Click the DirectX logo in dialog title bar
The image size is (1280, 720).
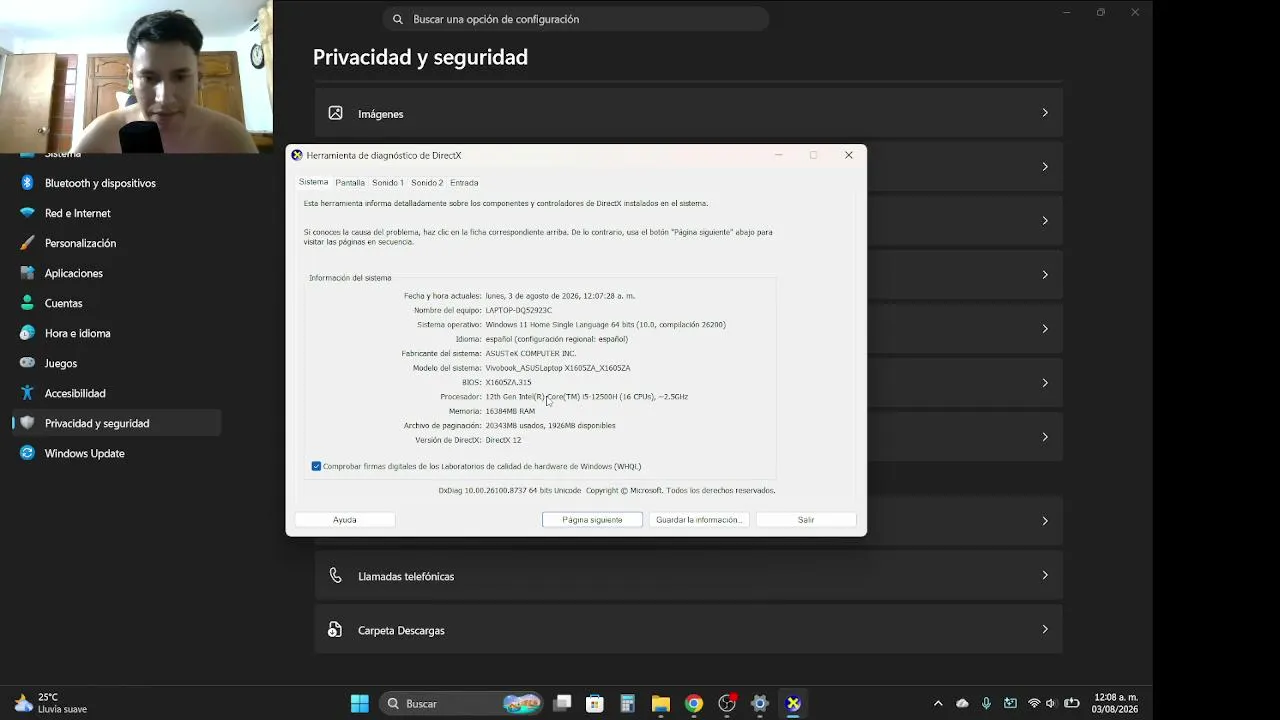[297, 155]
